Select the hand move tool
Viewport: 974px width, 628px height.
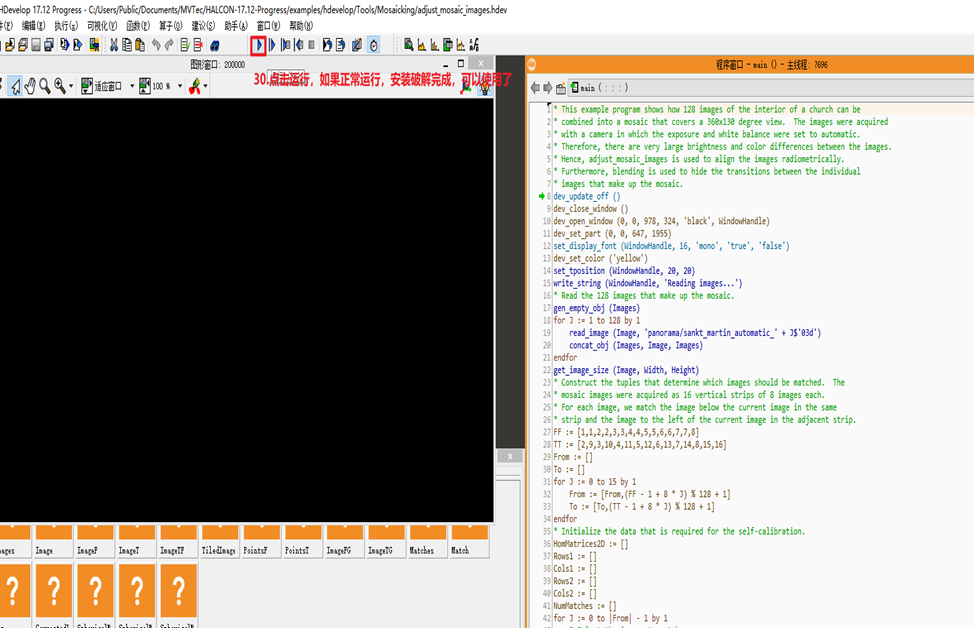click(x=30, y=86)
